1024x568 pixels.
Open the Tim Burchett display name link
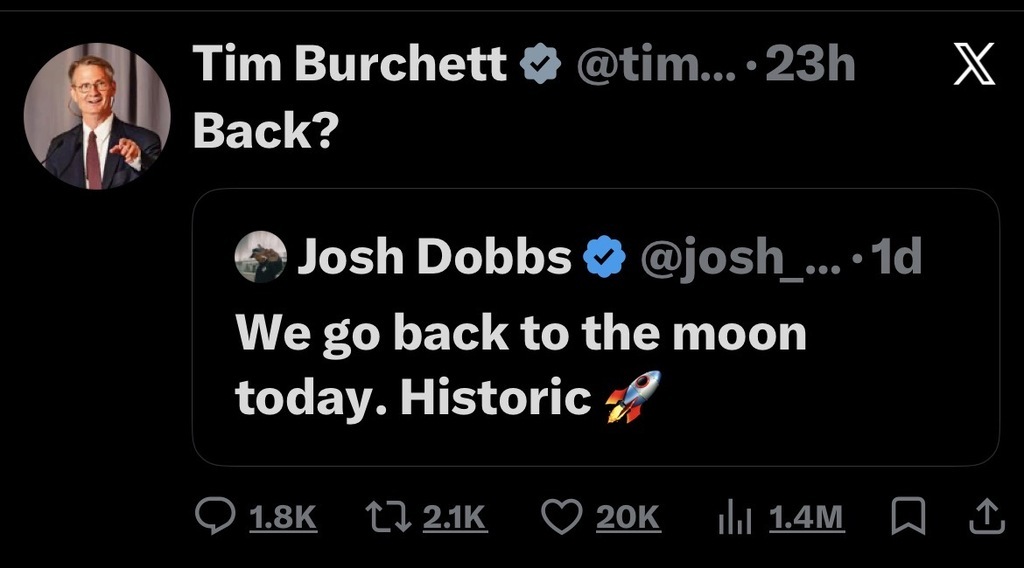[x=350, y=66]
